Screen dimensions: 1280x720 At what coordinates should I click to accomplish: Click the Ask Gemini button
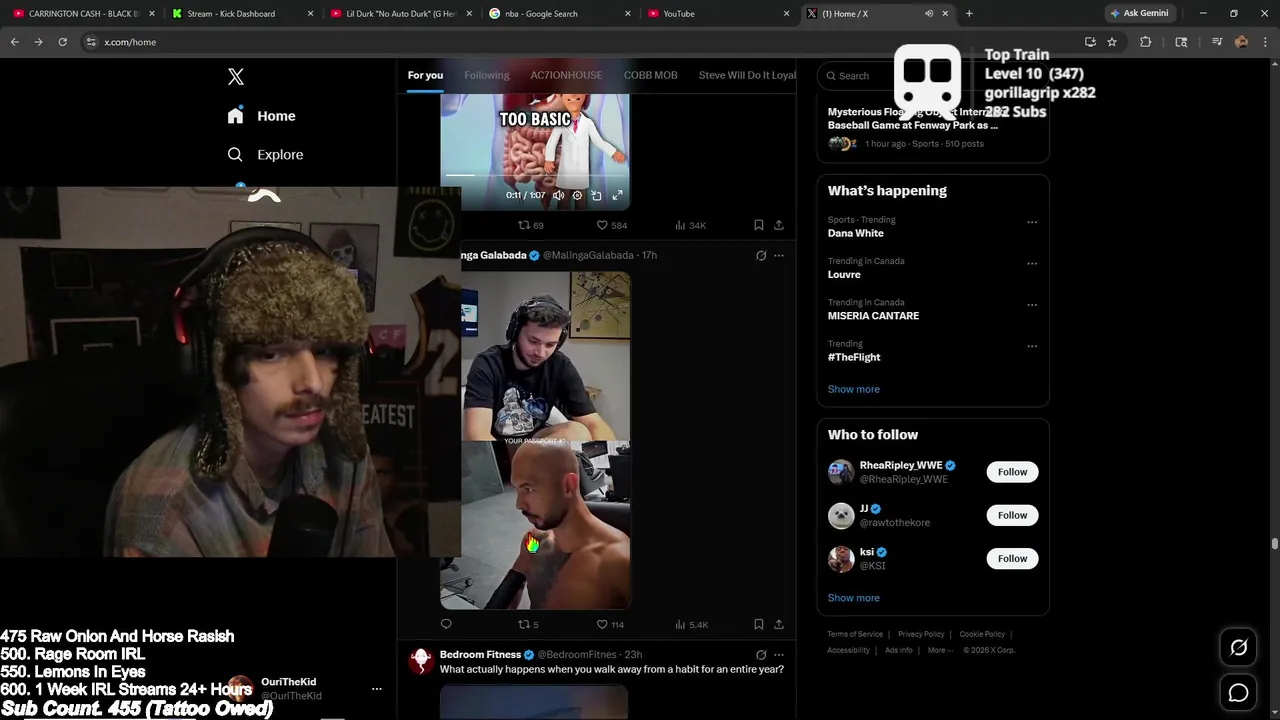click(1139, 14)
